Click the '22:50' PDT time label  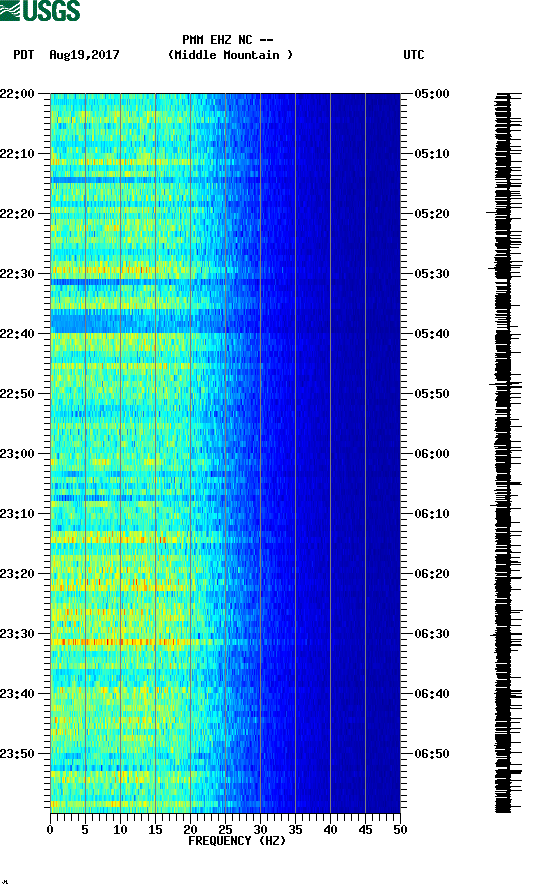[x=17, y=394]
